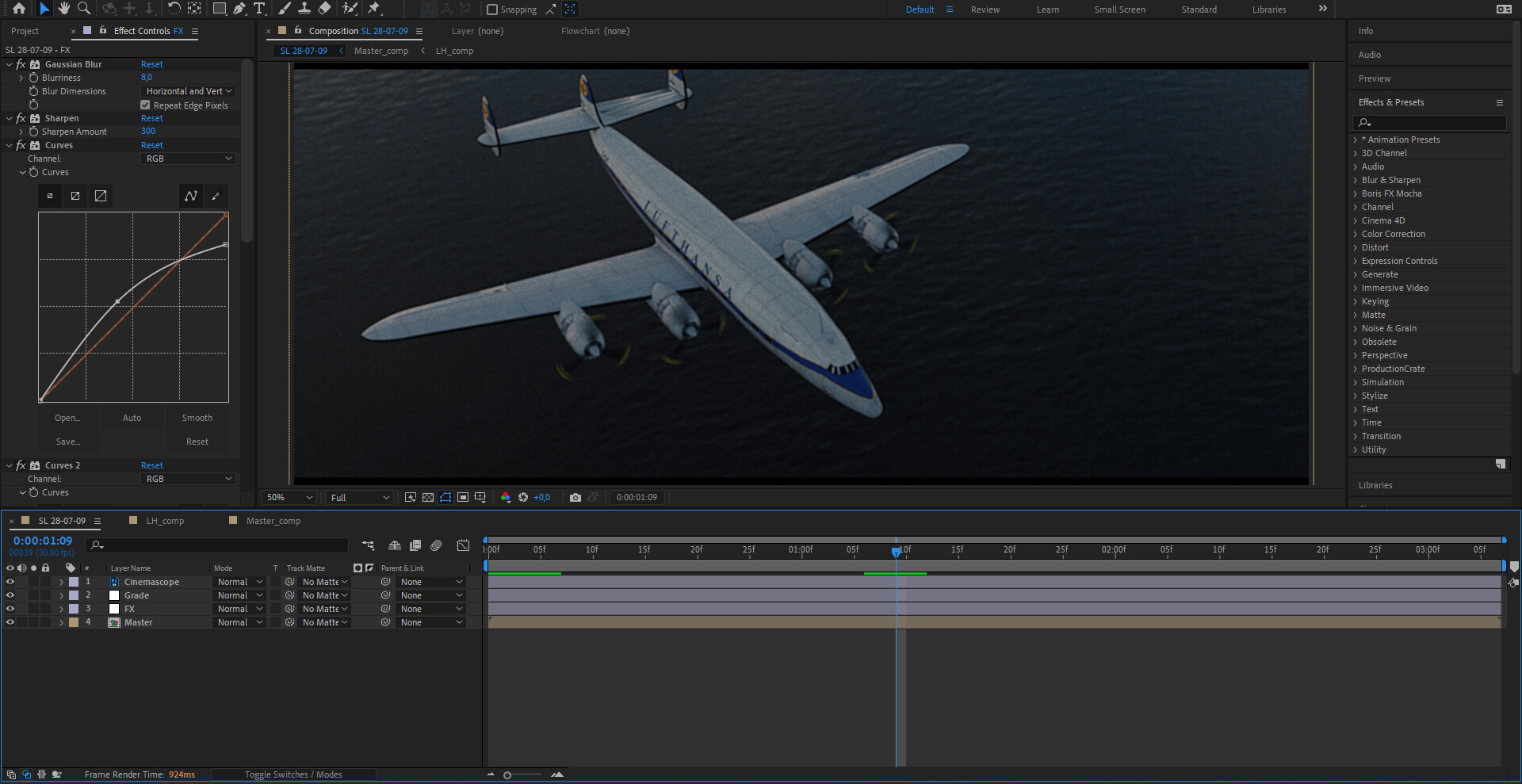The image size is (1522, 784).
Task: Select the Clone Stamp tool
Action: (x=305, y=9)
